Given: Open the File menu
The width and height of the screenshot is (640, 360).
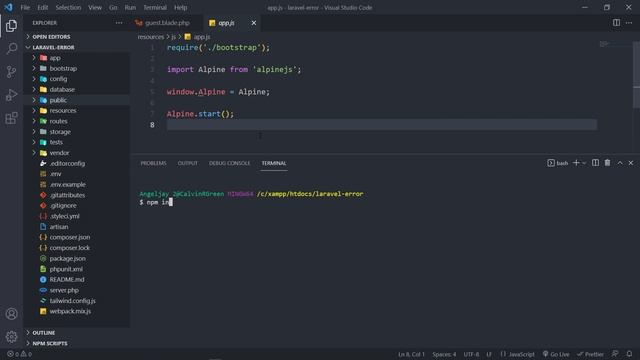Looking at the screenshot, I should [x=25, y=7].
